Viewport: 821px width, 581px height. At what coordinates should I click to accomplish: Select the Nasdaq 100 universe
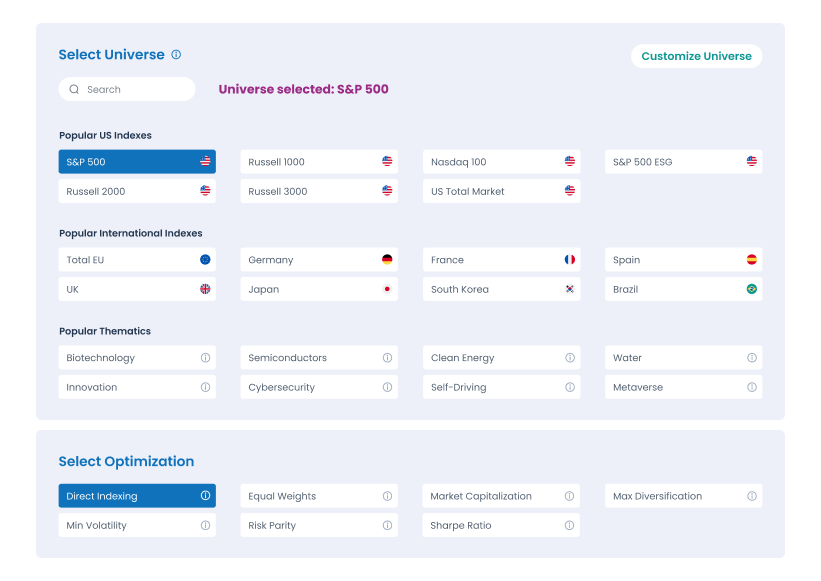(x=502, y=162)
